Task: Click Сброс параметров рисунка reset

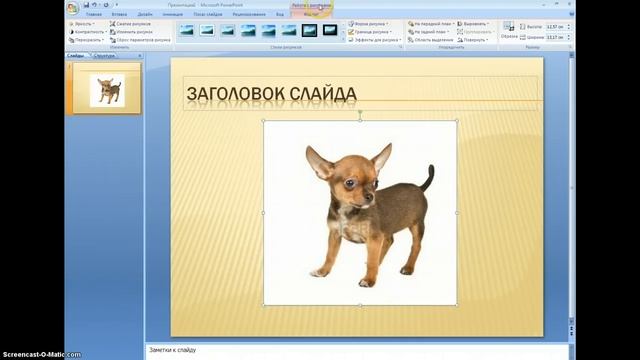Action: pos(140,40)
